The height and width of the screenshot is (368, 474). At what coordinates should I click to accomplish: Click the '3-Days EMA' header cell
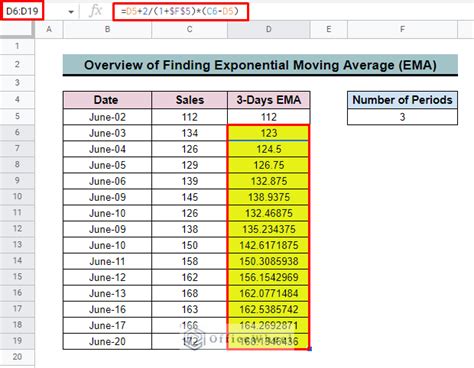pos(269,100)
